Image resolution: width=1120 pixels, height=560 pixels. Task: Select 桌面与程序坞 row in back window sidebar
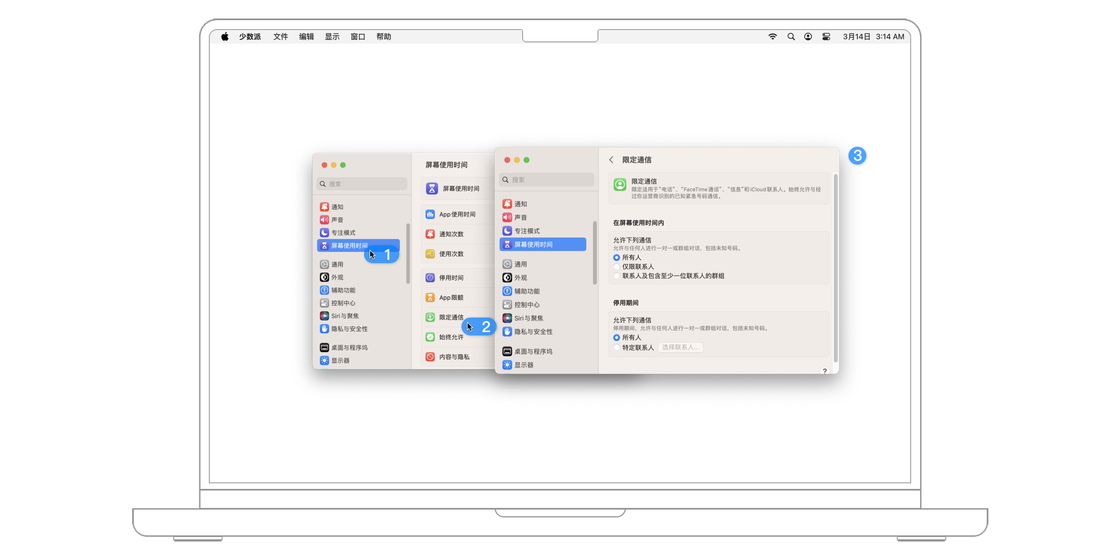pyautogui.click(x=358, y=348)
